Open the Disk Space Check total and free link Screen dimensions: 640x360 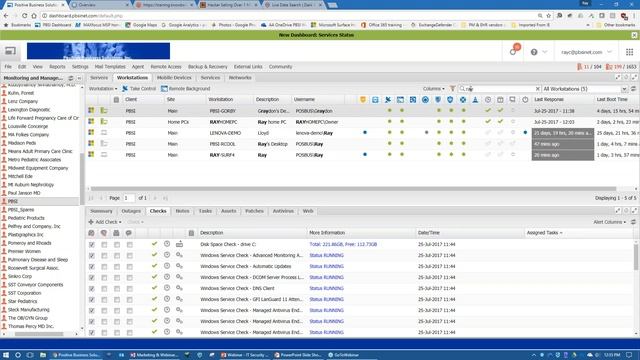click(x=343, y=244)
